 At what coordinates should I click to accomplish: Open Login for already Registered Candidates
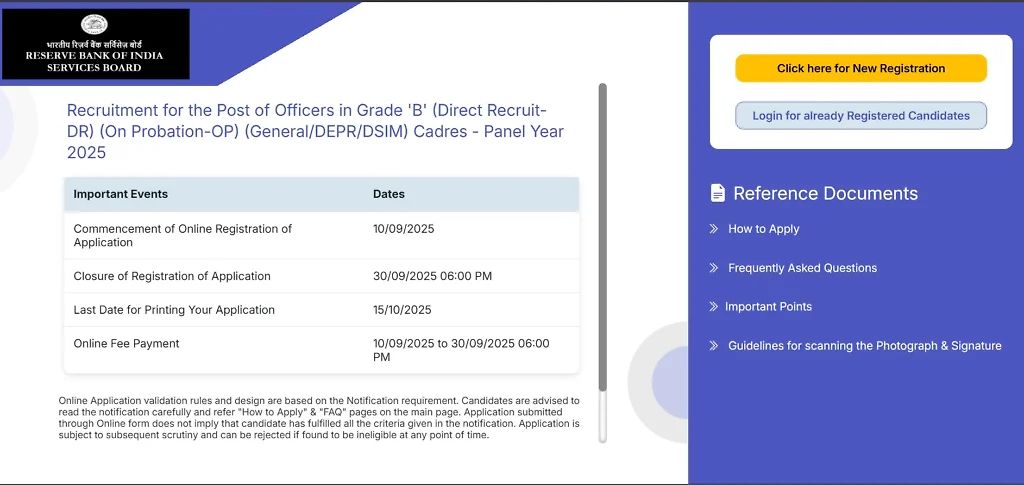pos(861,116)
